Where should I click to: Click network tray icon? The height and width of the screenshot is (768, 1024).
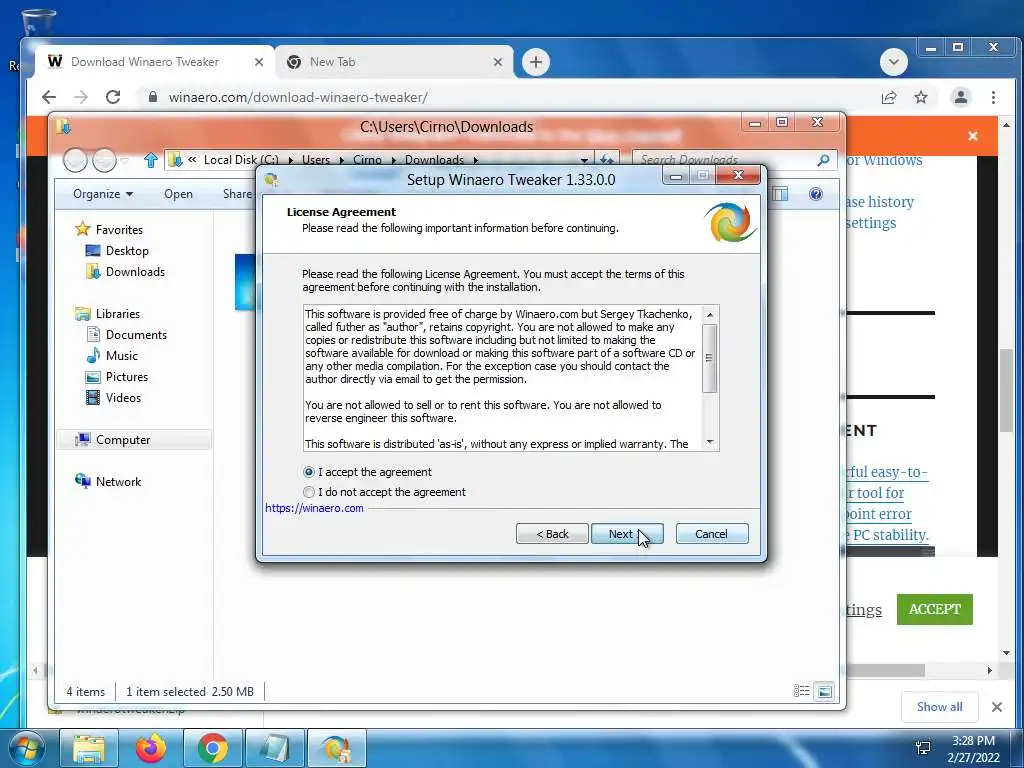[x=923, y=748]
